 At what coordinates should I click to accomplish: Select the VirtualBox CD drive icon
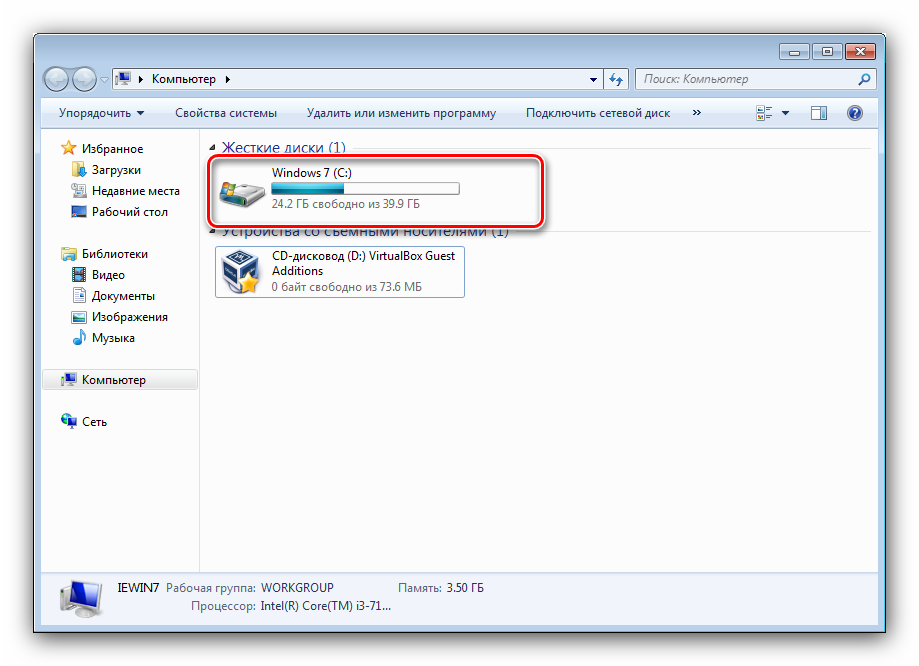(x=240, y=271)
